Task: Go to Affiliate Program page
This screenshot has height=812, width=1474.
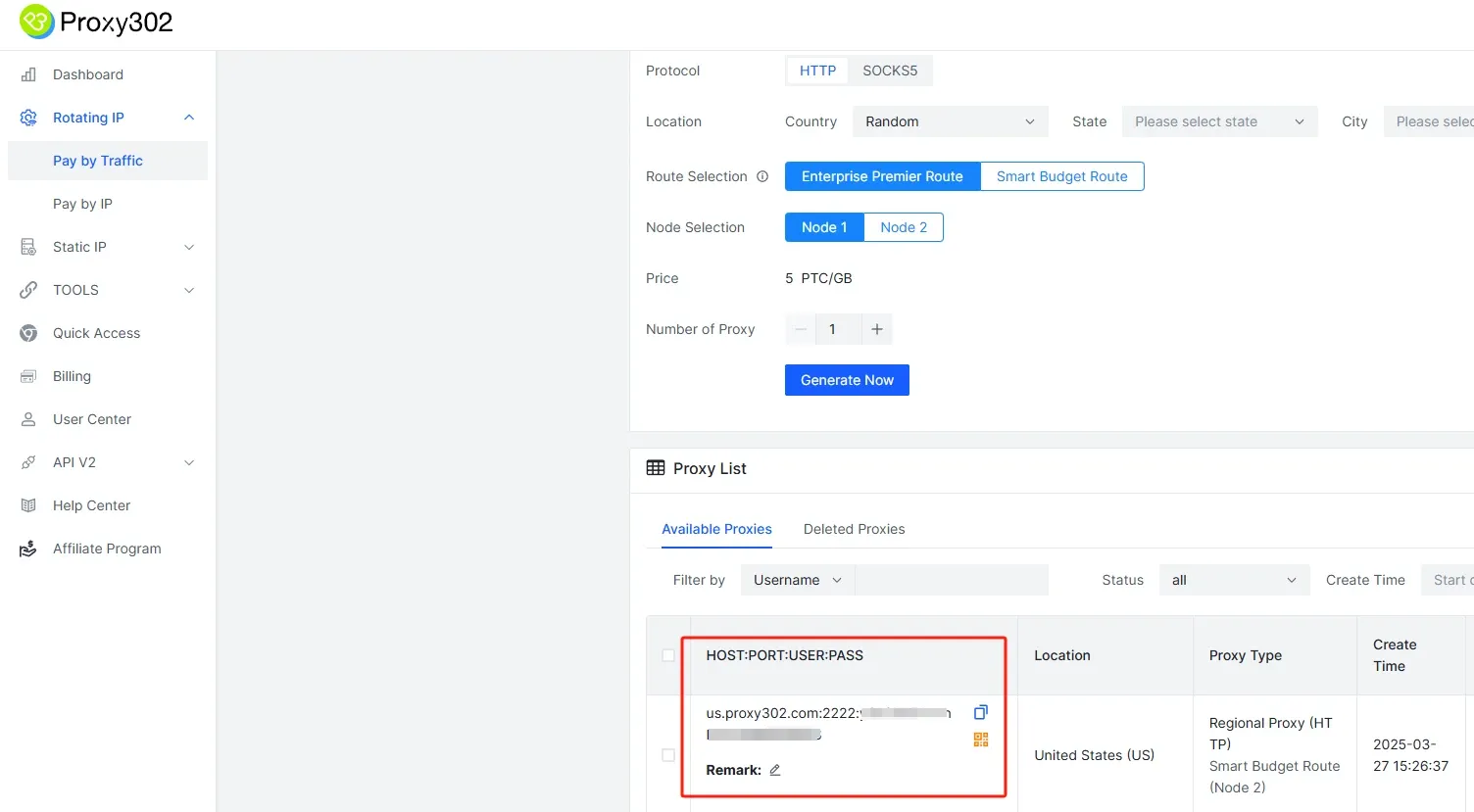Action: click(x=107, y=549)
